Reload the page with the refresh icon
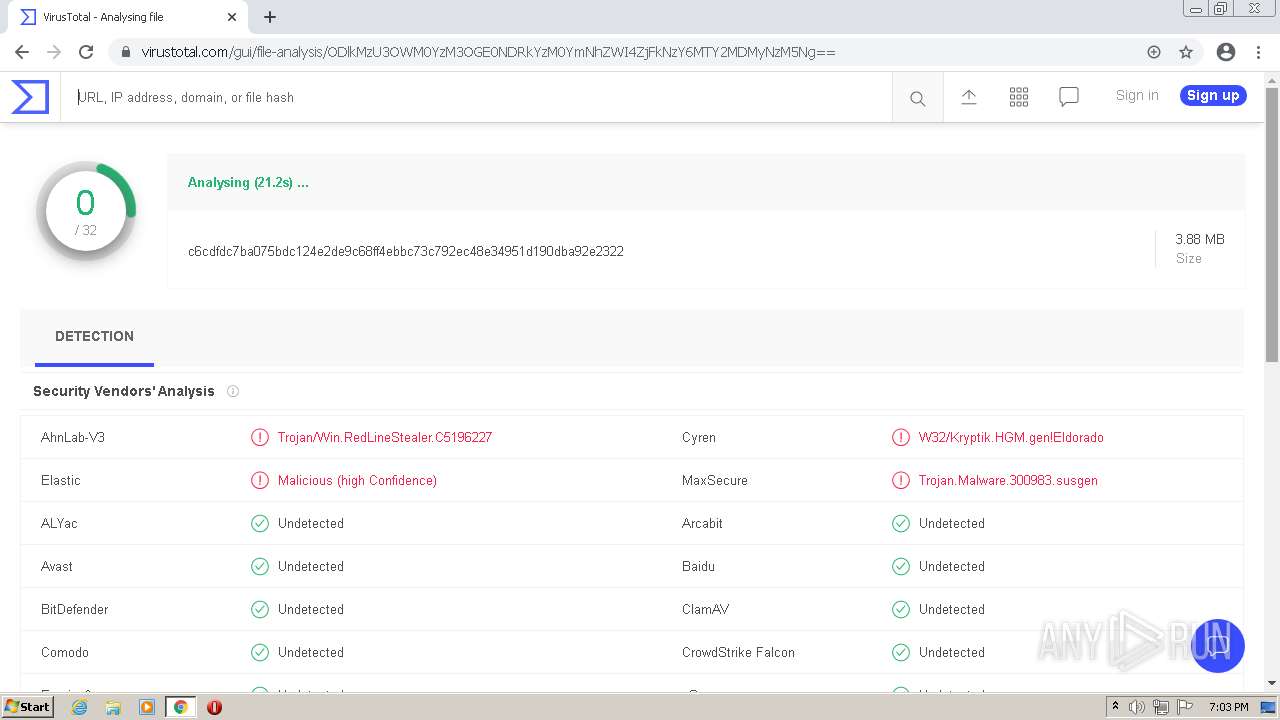 [x=86, y=52]
